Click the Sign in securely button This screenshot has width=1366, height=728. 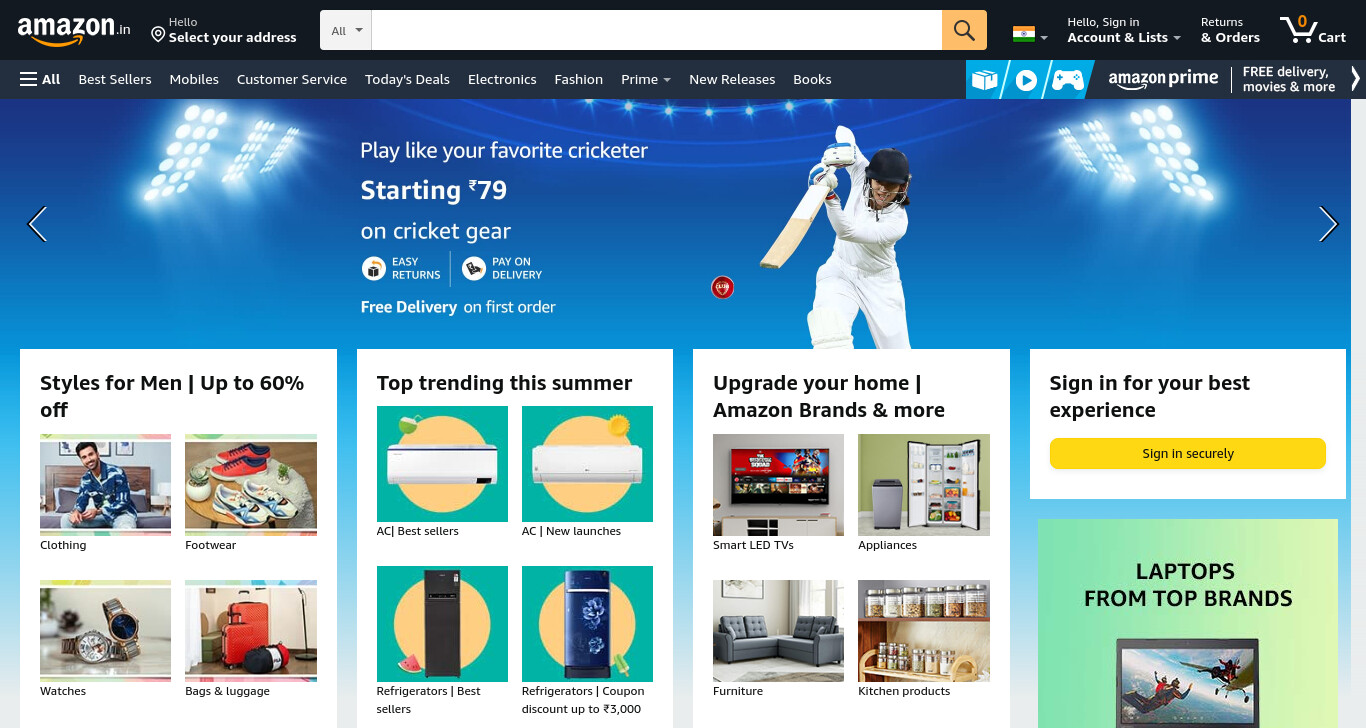pos(1187,453)
